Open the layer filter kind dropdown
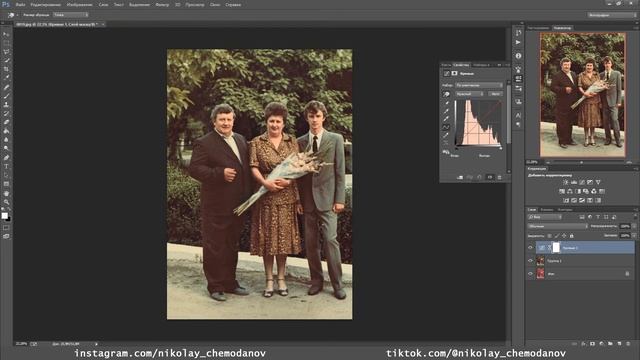The height and width of the screenshot is (360, 640). click(544, 217)
